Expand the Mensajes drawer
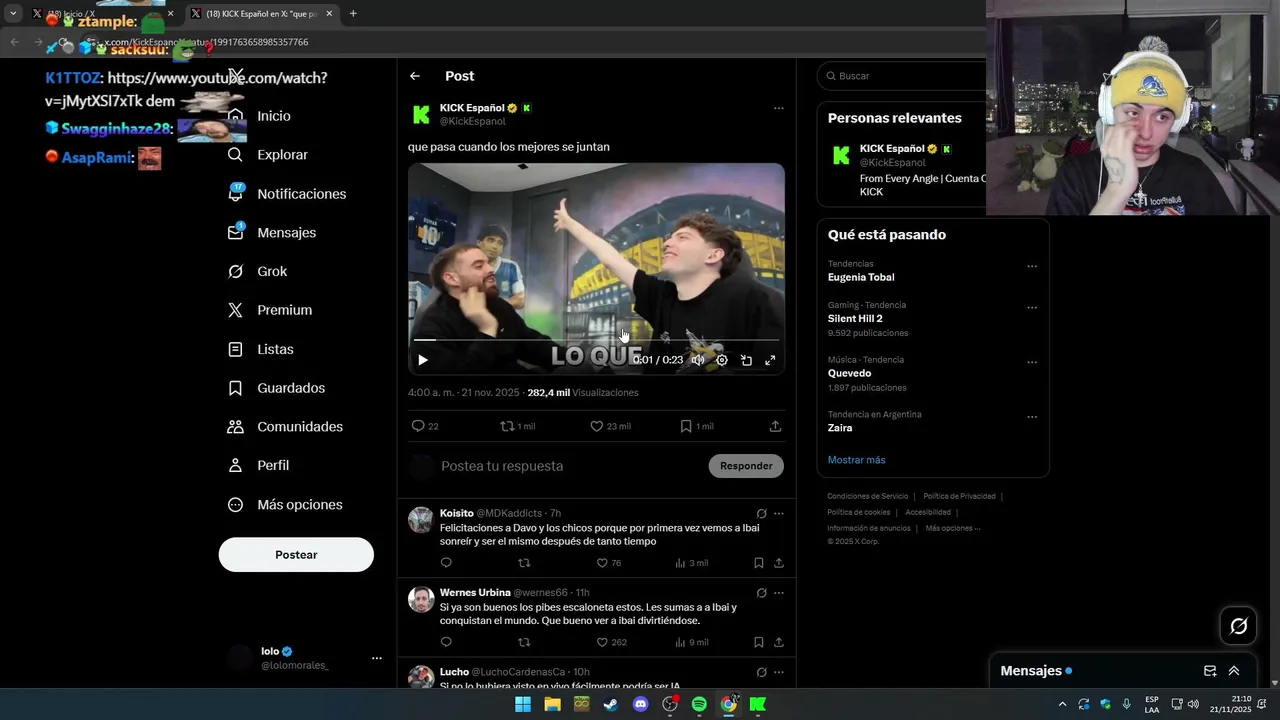The width and height of the screenshot is (1280, 720). [1234, 671]
